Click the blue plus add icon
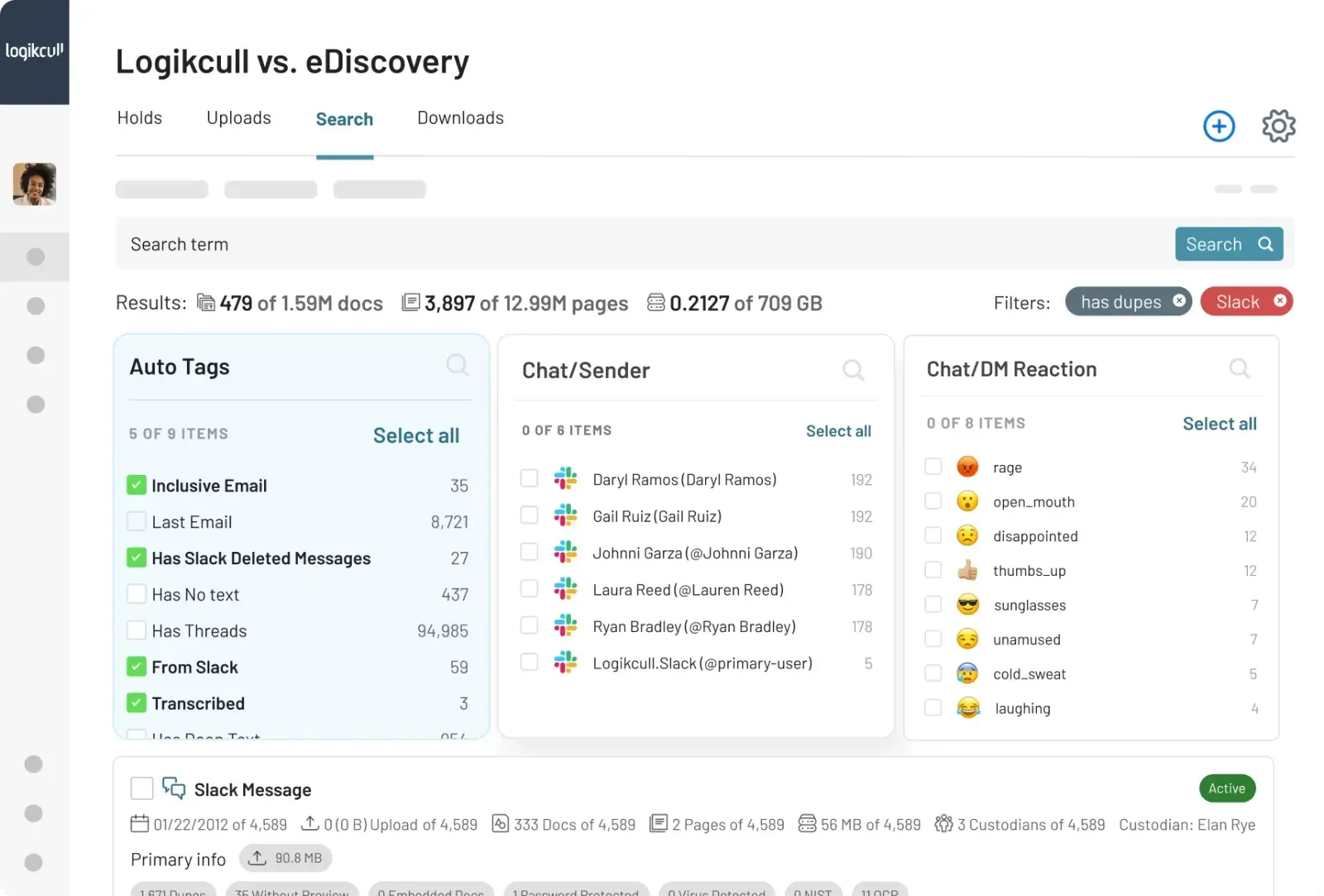 coord(1218,127)
